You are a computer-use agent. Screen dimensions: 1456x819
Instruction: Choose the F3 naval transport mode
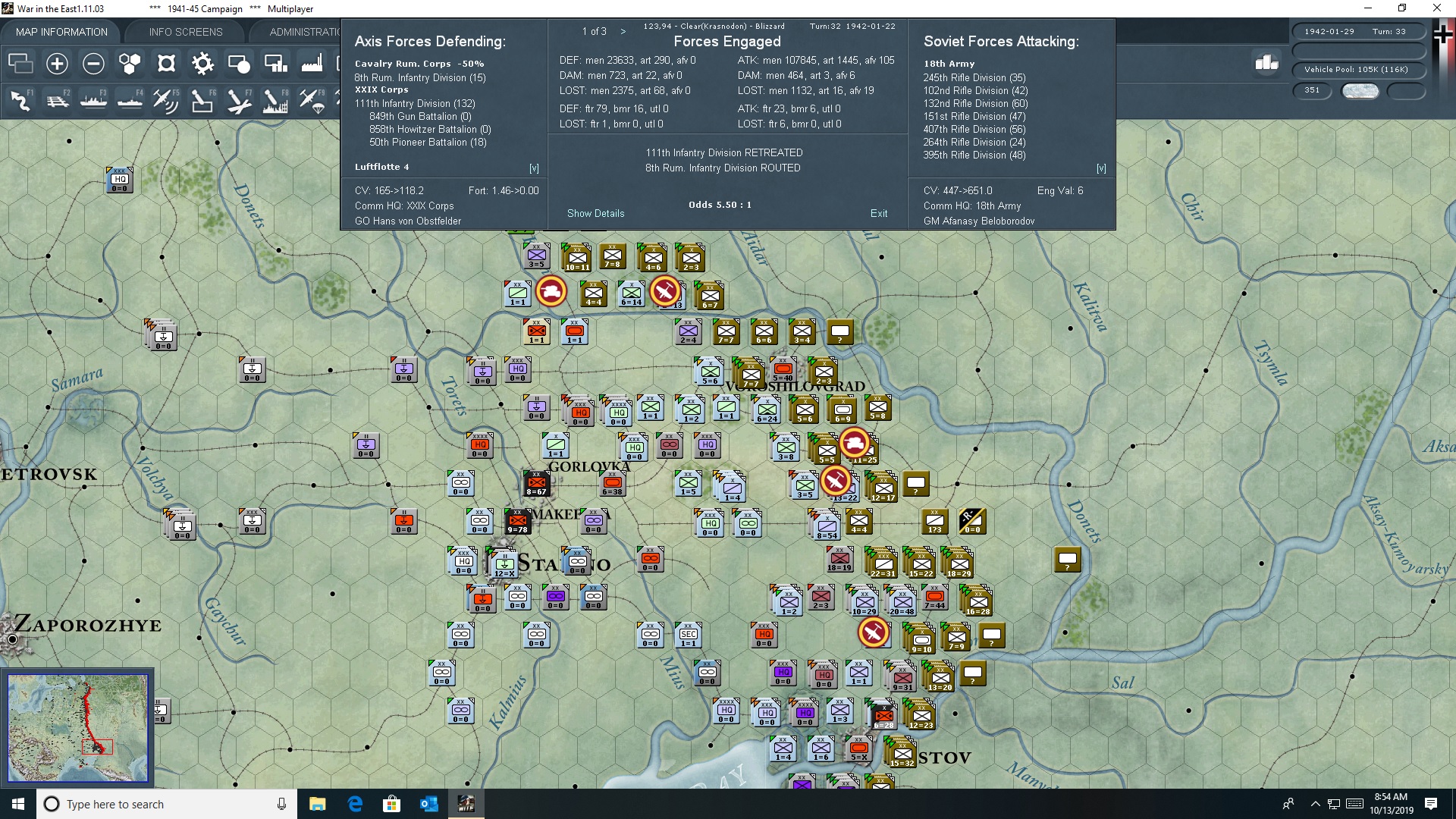pos(93,101)
